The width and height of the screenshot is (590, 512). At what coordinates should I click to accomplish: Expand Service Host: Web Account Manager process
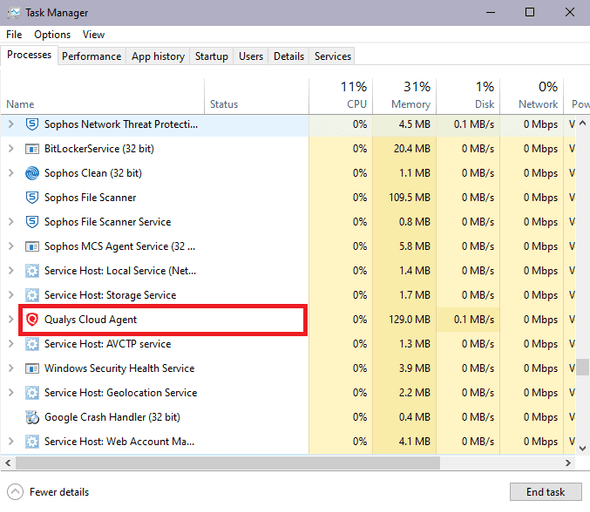(11, 442)
